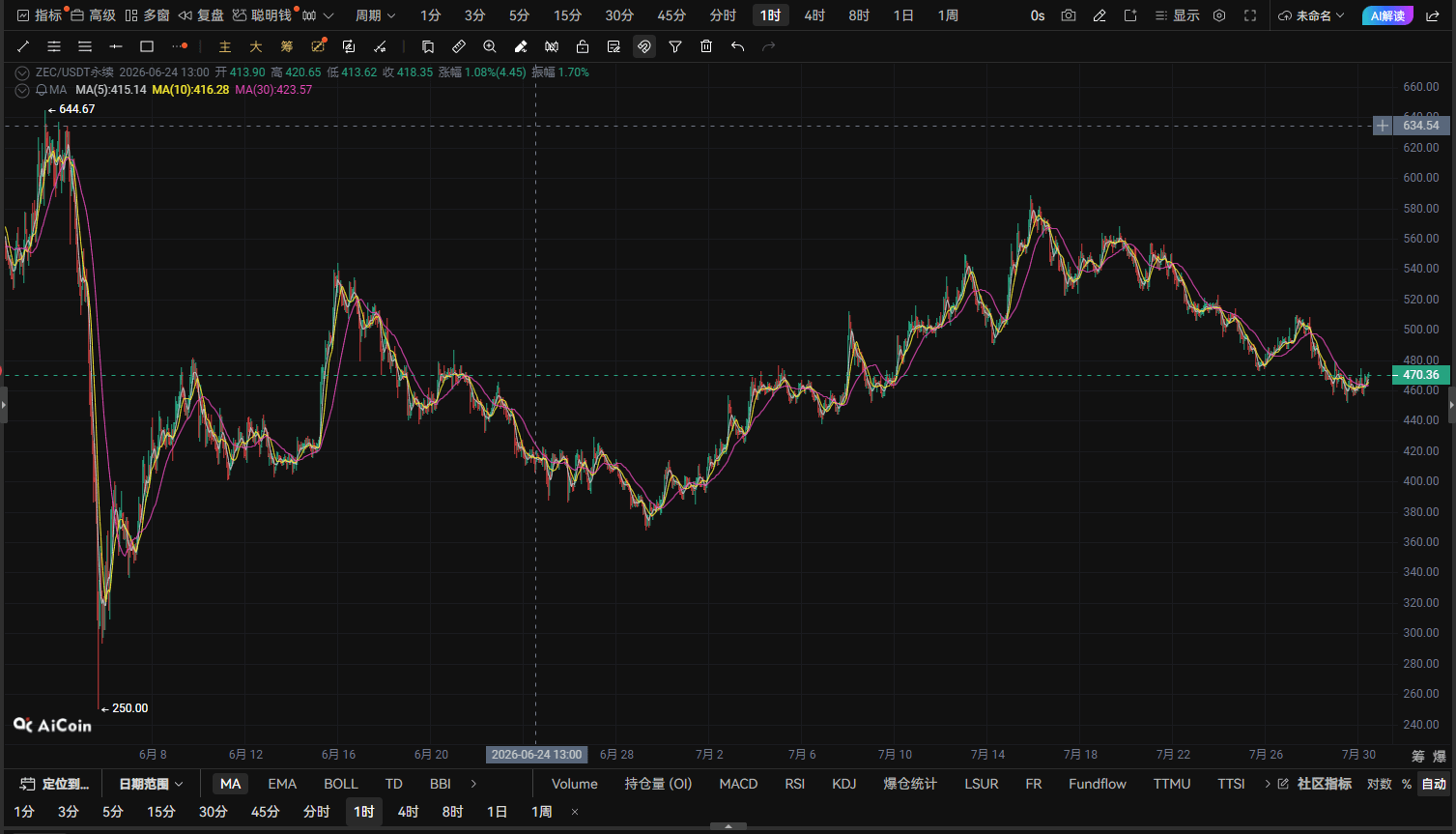The width and height of the screenshot is (1456, 834).
Task: Enable the BOLL main indicator
Action: point(341,784)
